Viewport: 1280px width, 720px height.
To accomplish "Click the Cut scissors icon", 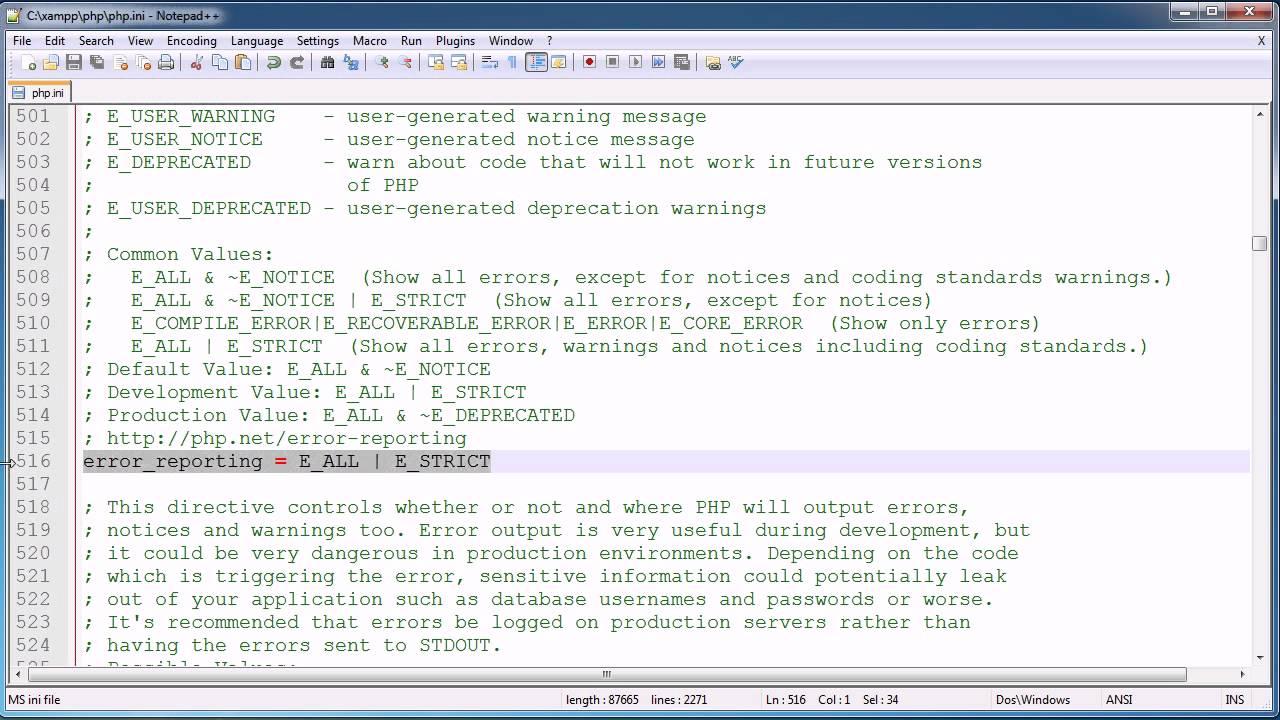I will (x=197, y=62).
